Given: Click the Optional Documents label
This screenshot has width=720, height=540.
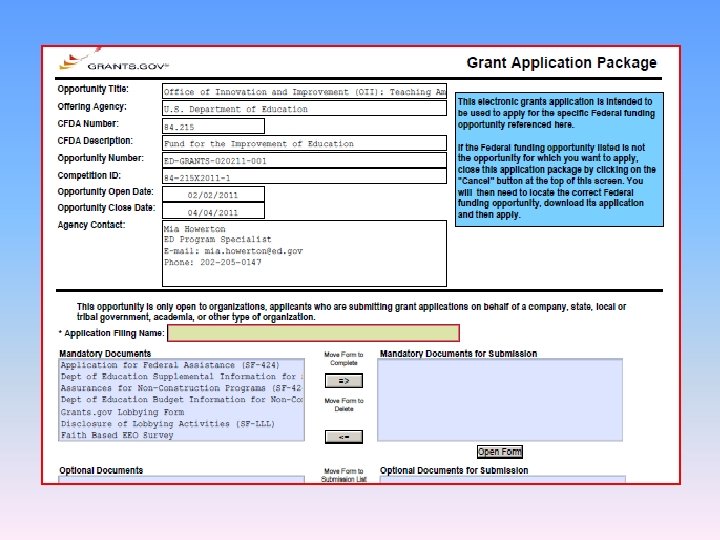Looking at the screenshot, I should (101, 470).
